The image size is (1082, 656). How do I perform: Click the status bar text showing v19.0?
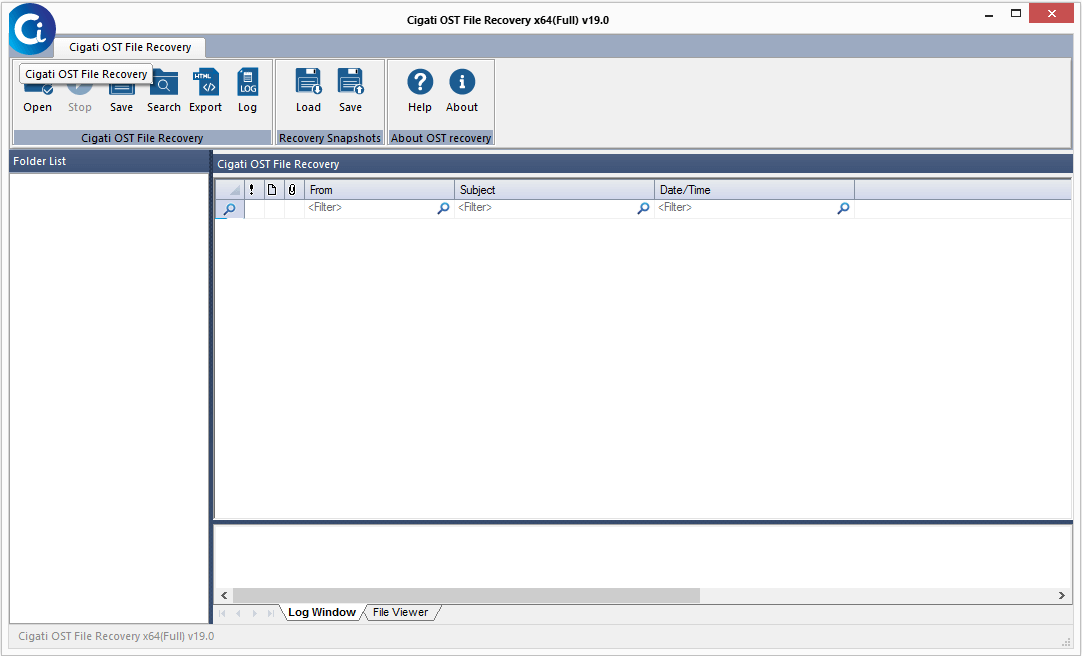[x=116, y=636]
